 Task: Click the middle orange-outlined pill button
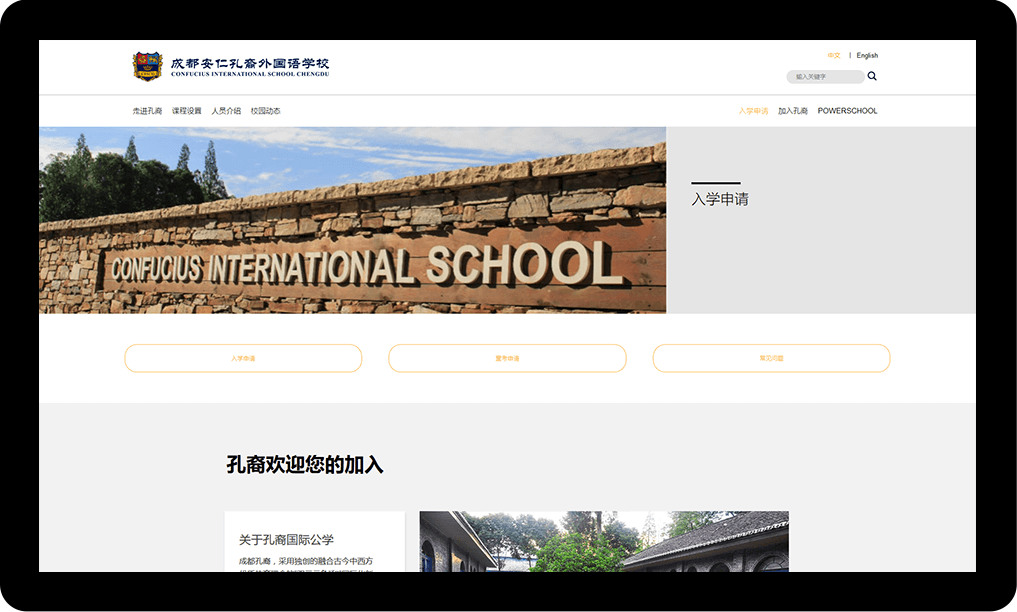[x=507, y=358]
